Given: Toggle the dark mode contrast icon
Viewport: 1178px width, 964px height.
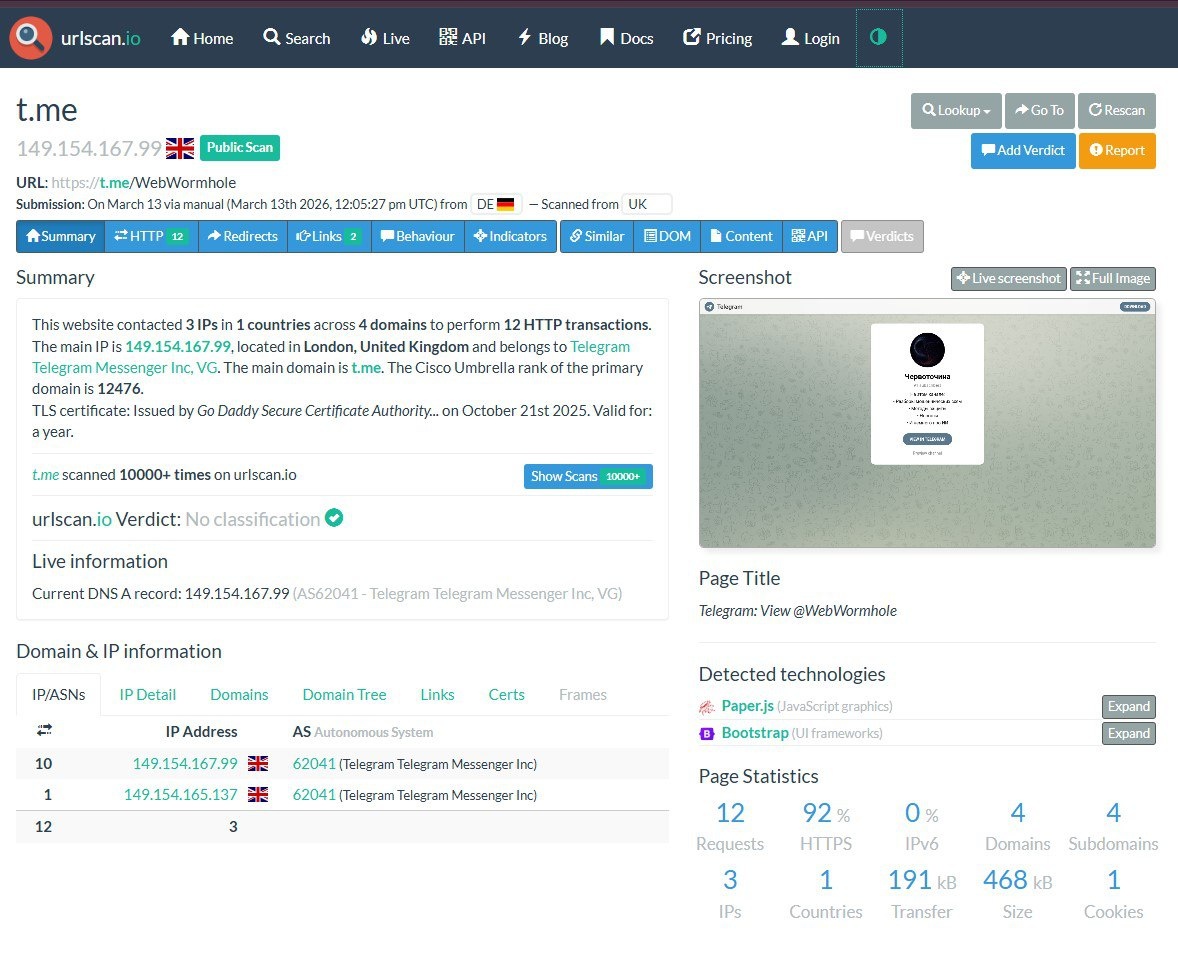Looking at the screenshot, I should coord(878,37).
